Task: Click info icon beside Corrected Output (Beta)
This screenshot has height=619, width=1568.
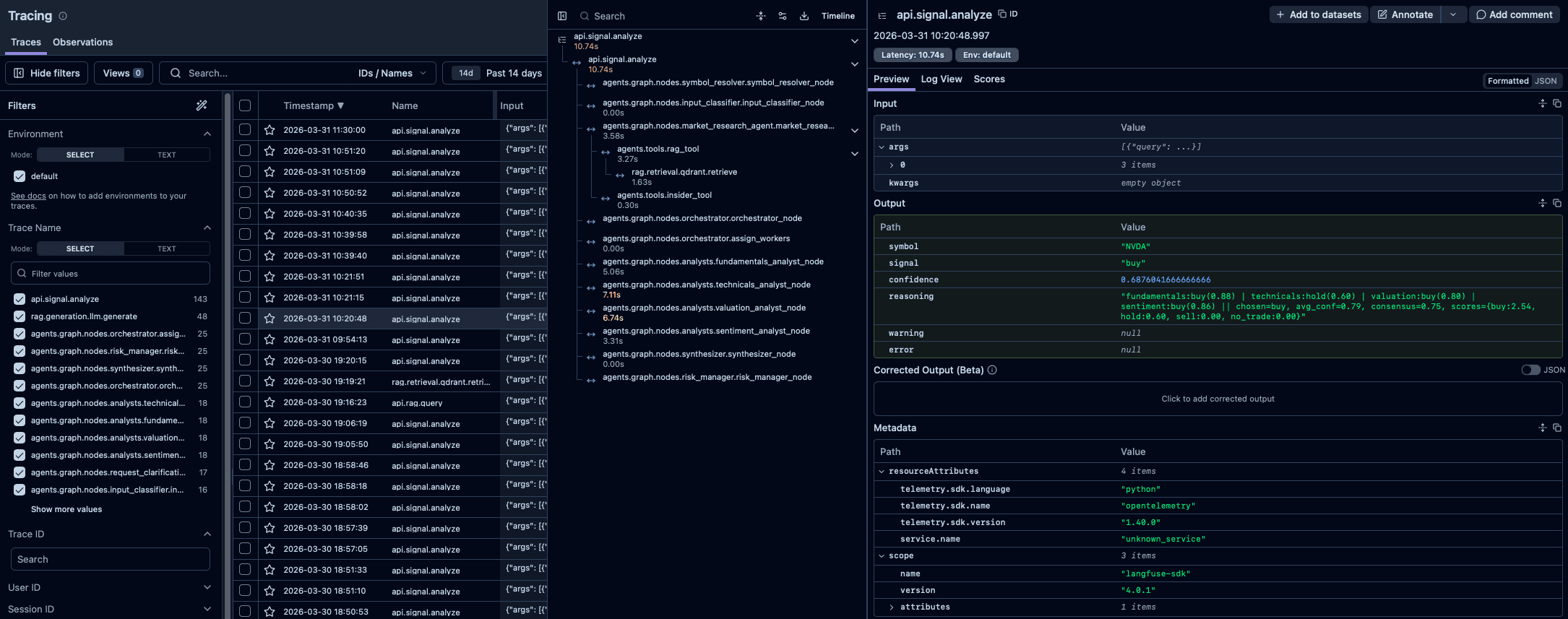Action: coord(992,370)
